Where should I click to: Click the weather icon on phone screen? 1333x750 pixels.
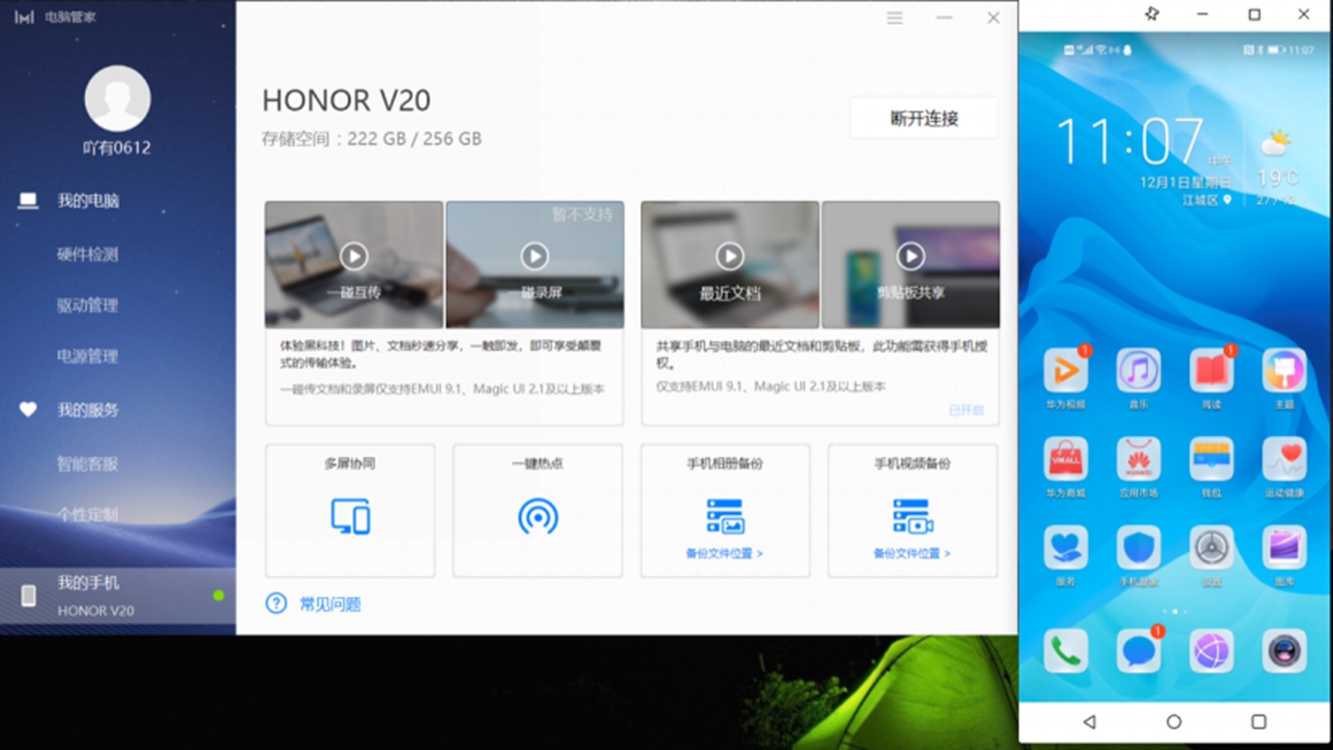tap(1275, 144)
